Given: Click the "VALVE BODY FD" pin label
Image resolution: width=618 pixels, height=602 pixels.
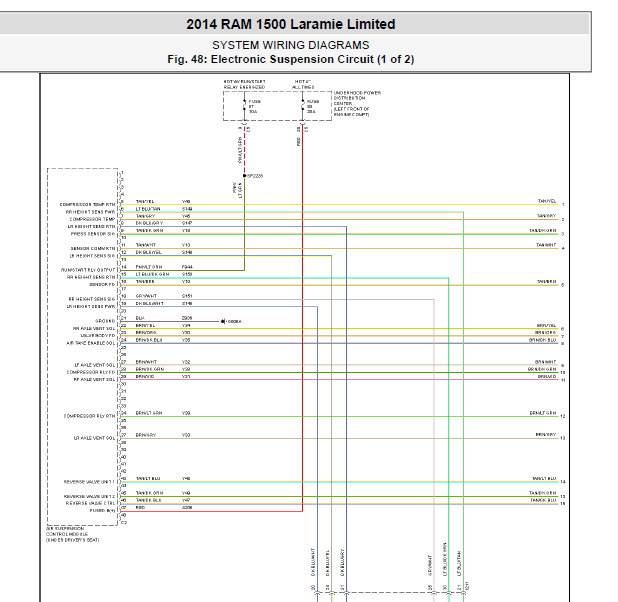Looking at the screenshot, I should (x=98, y=336).
